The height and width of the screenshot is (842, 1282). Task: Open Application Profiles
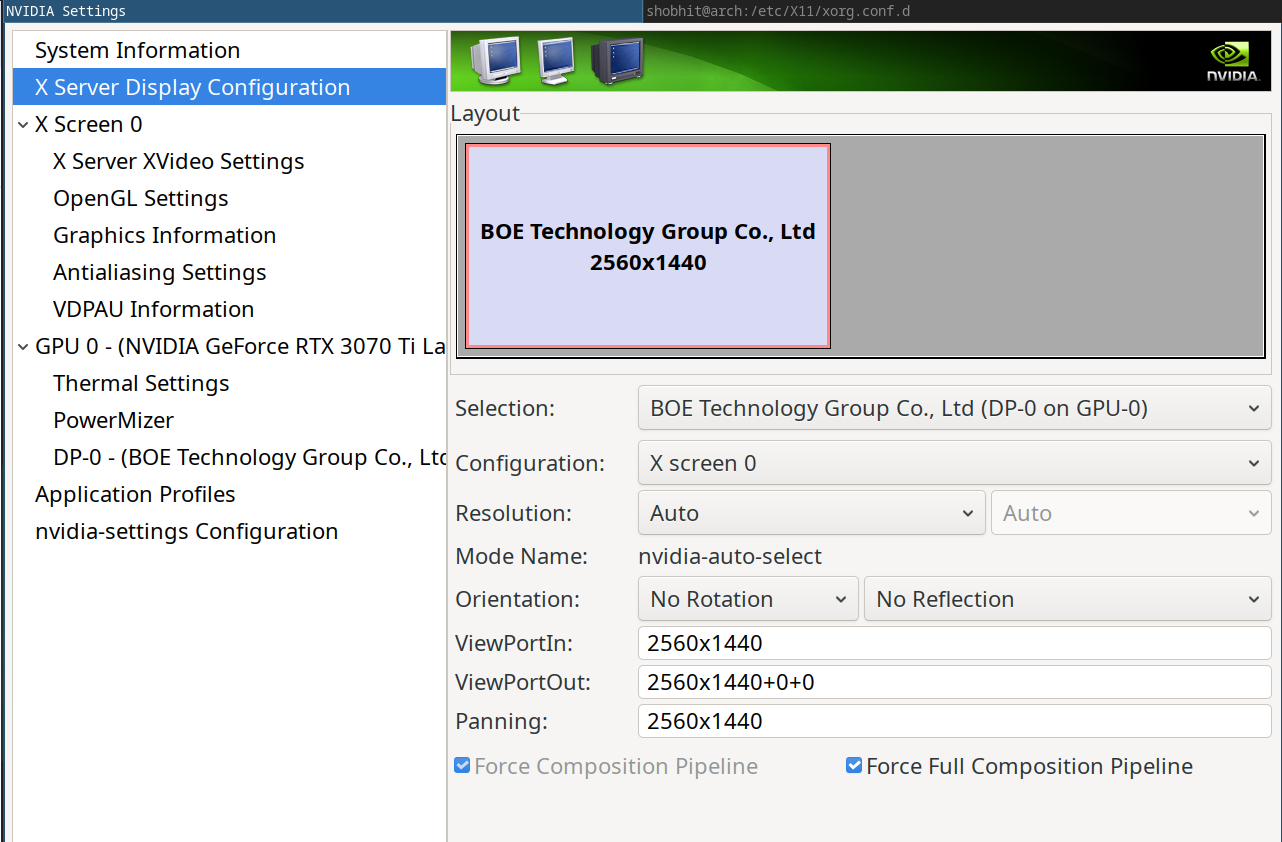[135, 494]
